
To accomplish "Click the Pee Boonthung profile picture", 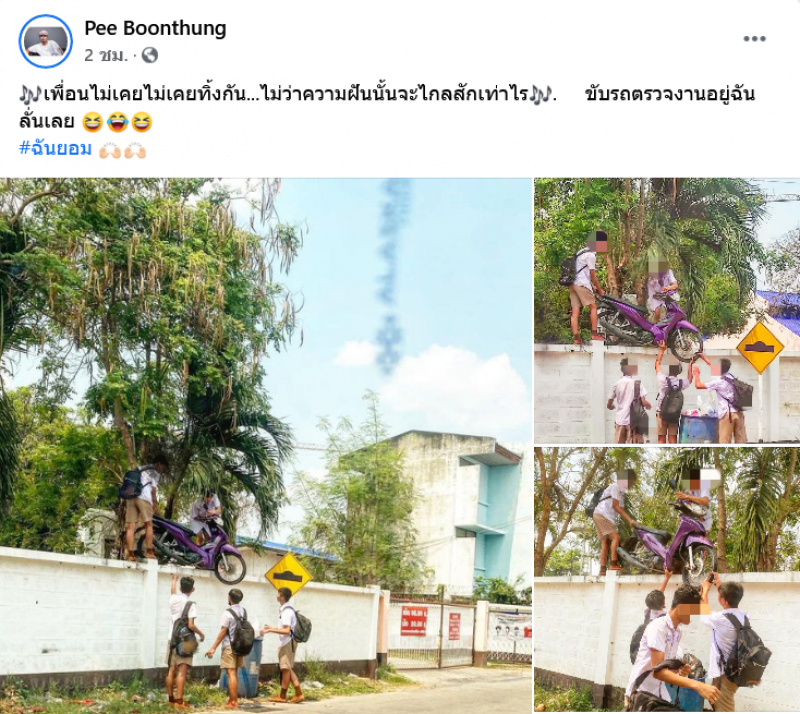I will [x=45, y=41].
